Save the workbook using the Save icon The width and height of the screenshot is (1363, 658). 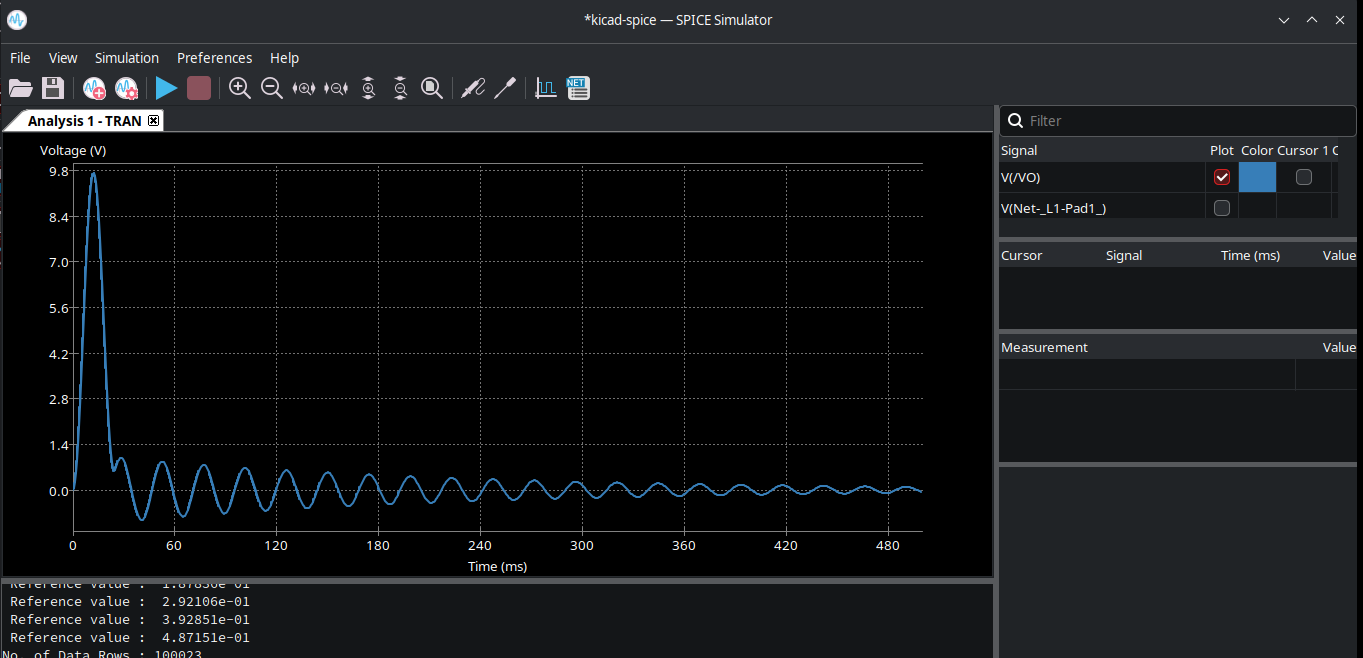pyautogui.click(x=53, y=88)
